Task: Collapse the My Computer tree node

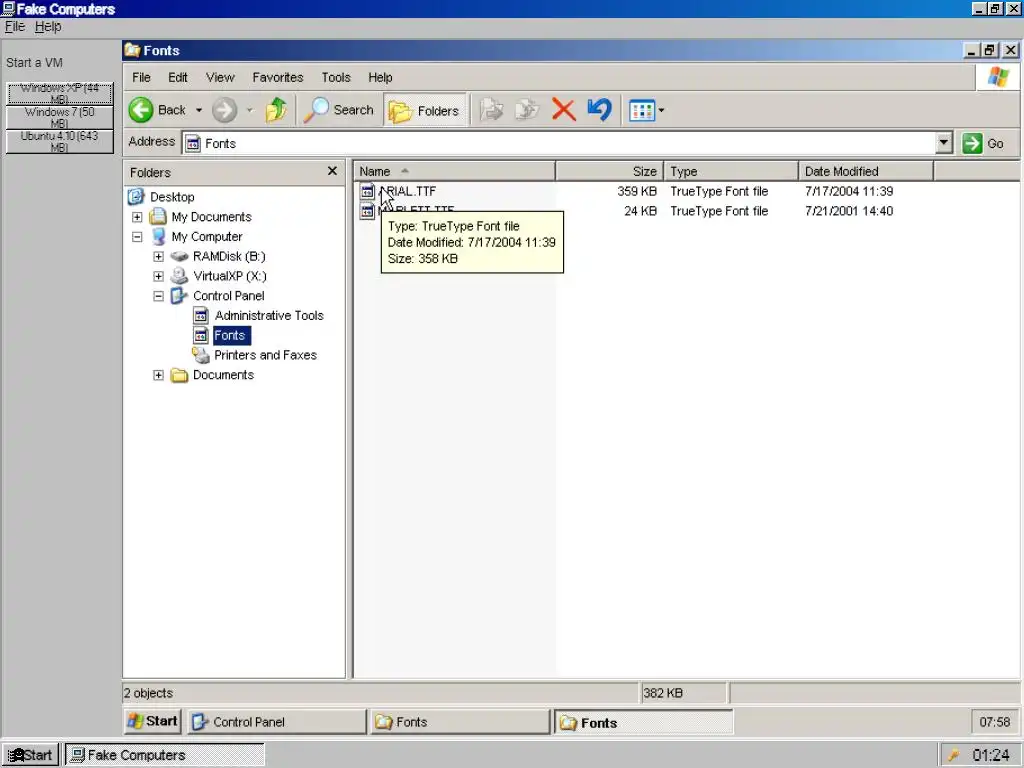Action: click(x=137, y=236)
